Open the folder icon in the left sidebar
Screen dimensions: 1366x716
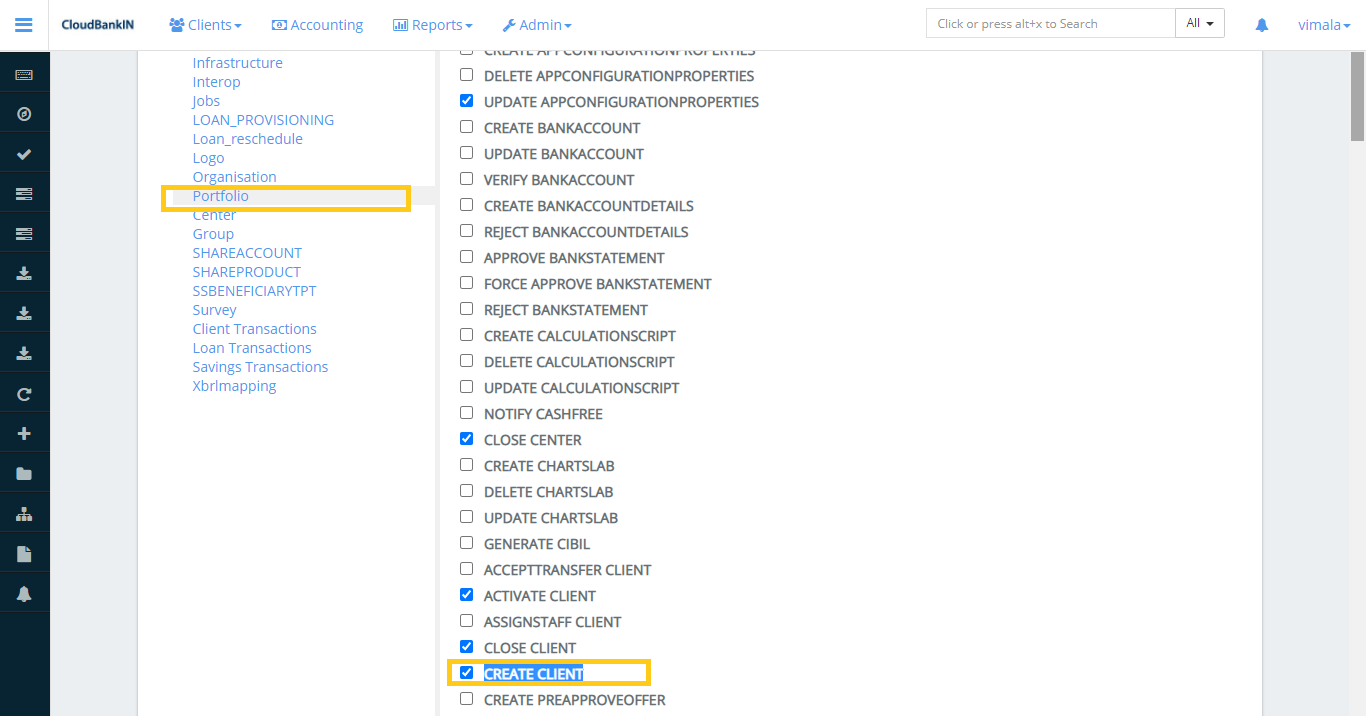coord(24,472)
